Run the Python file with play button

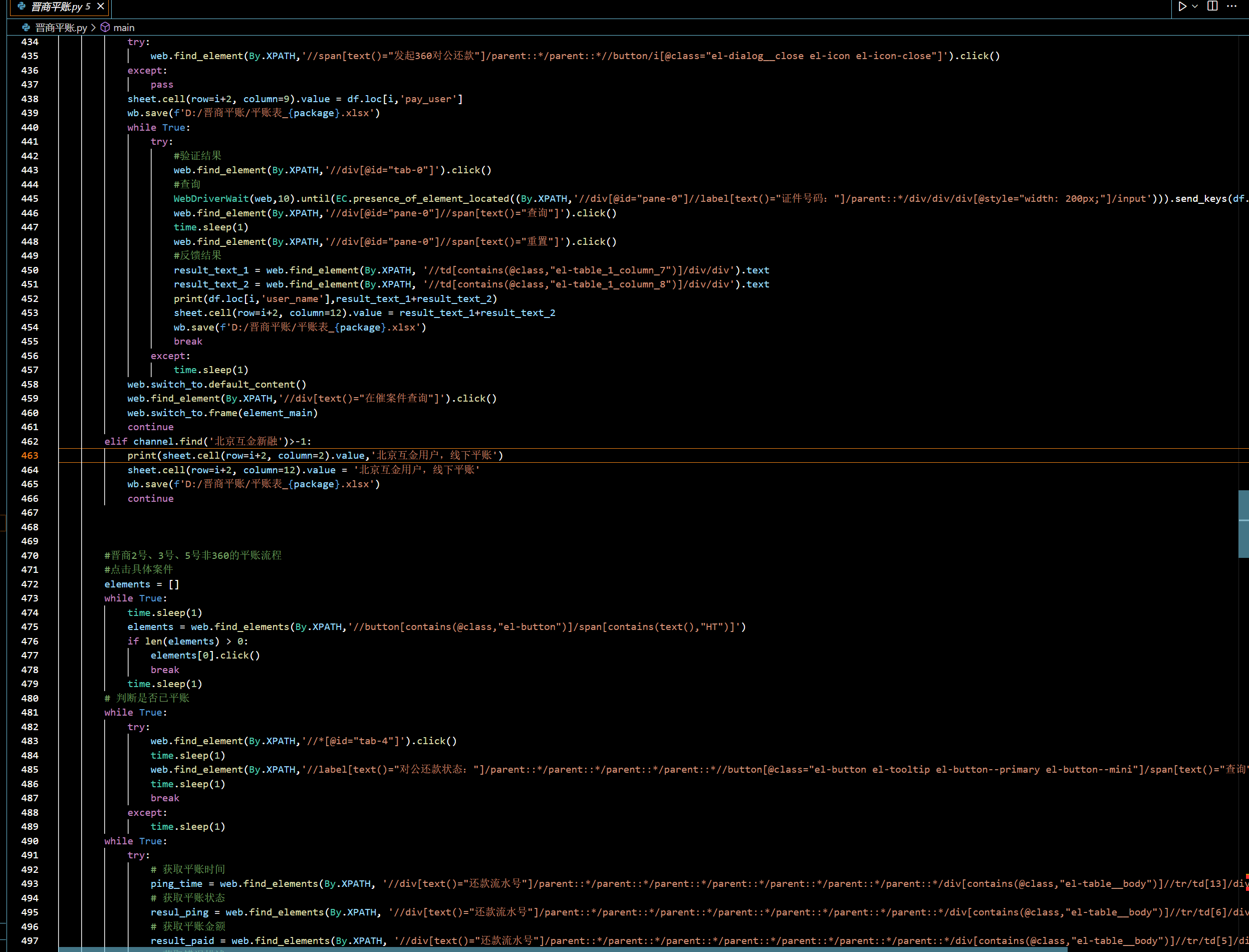point(1182,7)
